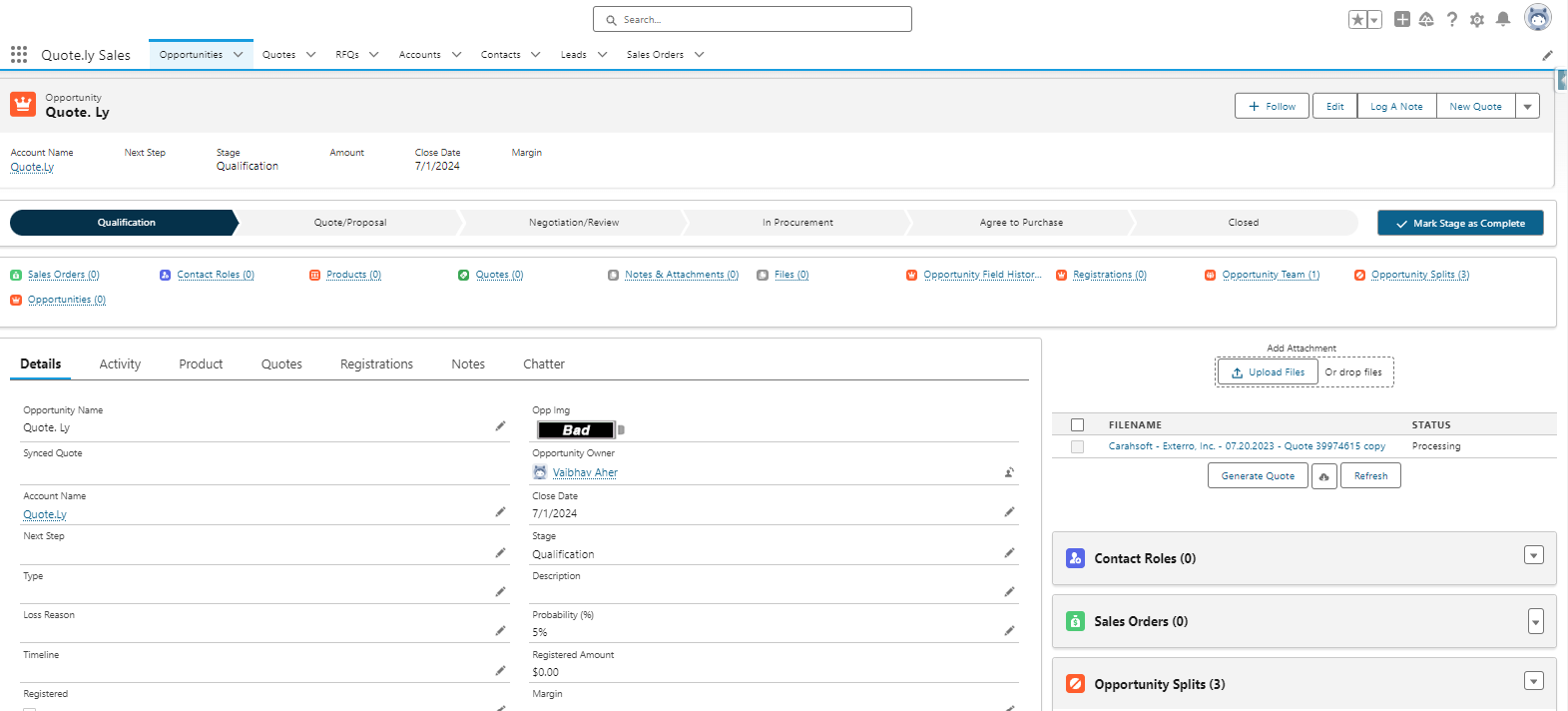The image size is (1568, 711).
Task: Click the Refresh button
Action: coord(1370,476)
